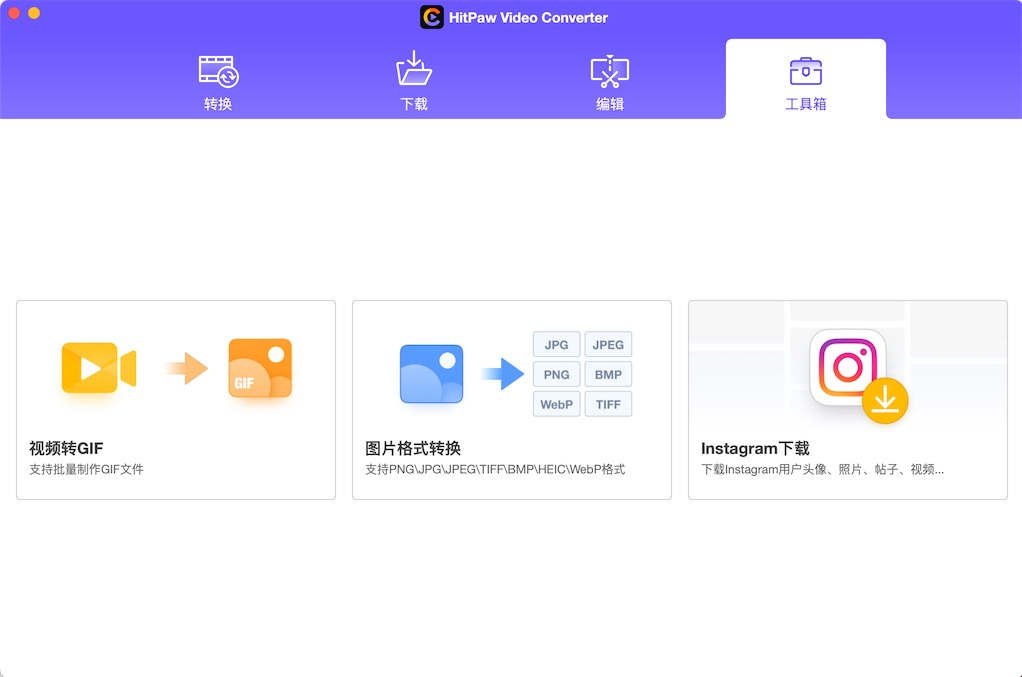Click the Instagram logo icon

click(847, 367)
